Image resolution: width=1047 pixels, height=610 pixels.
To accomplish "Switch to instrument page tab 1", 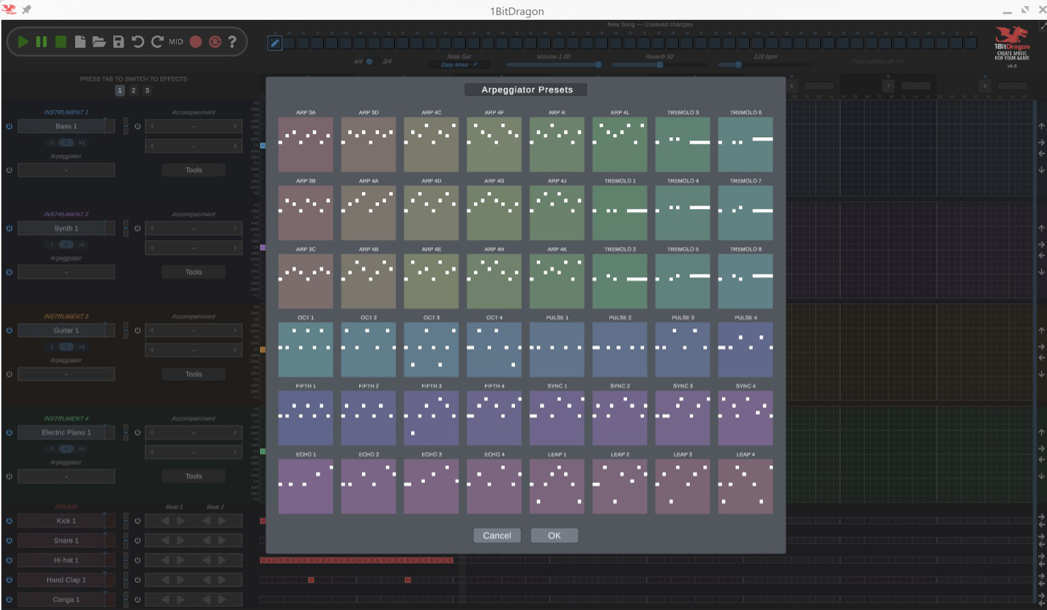I will coord(120,91).
